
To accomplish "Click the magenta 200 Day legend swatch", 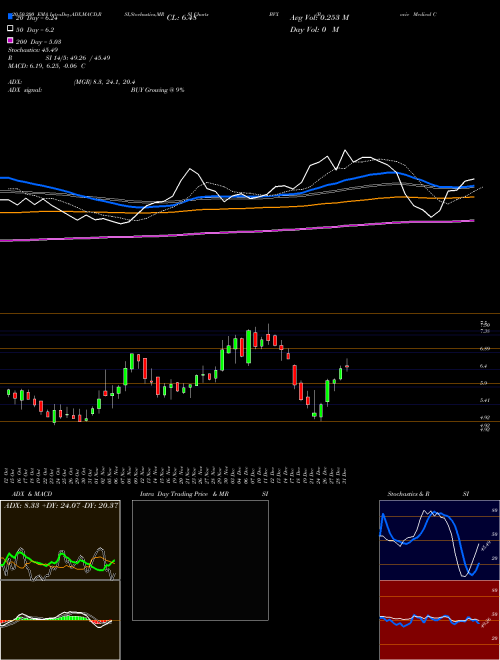I will tap(10, 40).
